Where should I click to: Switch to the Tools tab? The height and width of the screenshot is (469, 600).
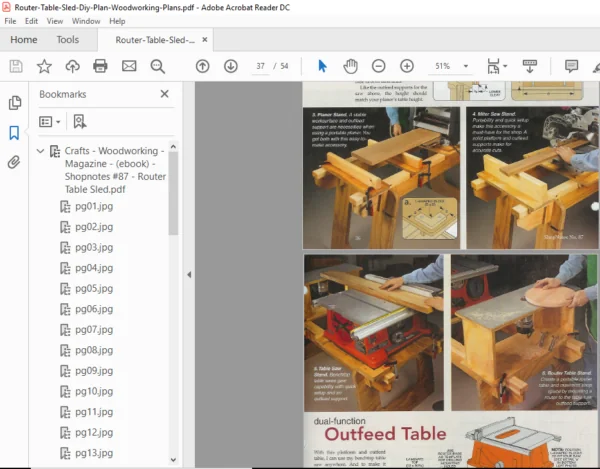coord(68,39)
